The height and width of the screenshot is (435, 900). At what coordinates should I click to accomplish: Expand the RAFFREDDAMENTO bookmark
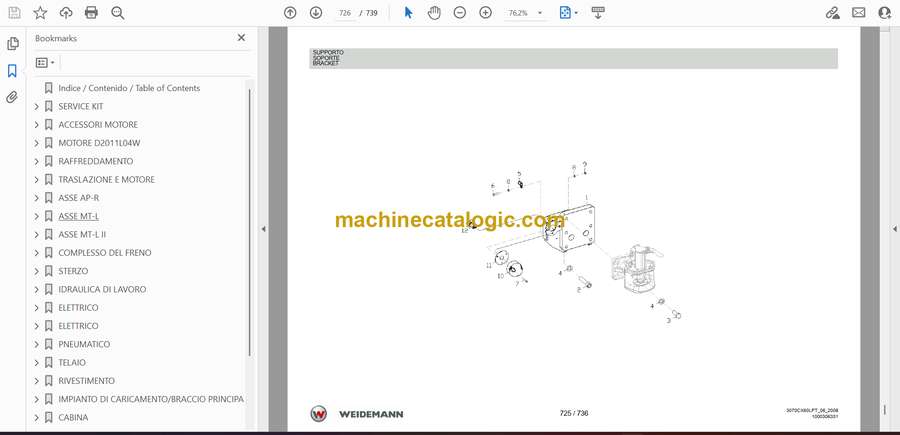37,161
